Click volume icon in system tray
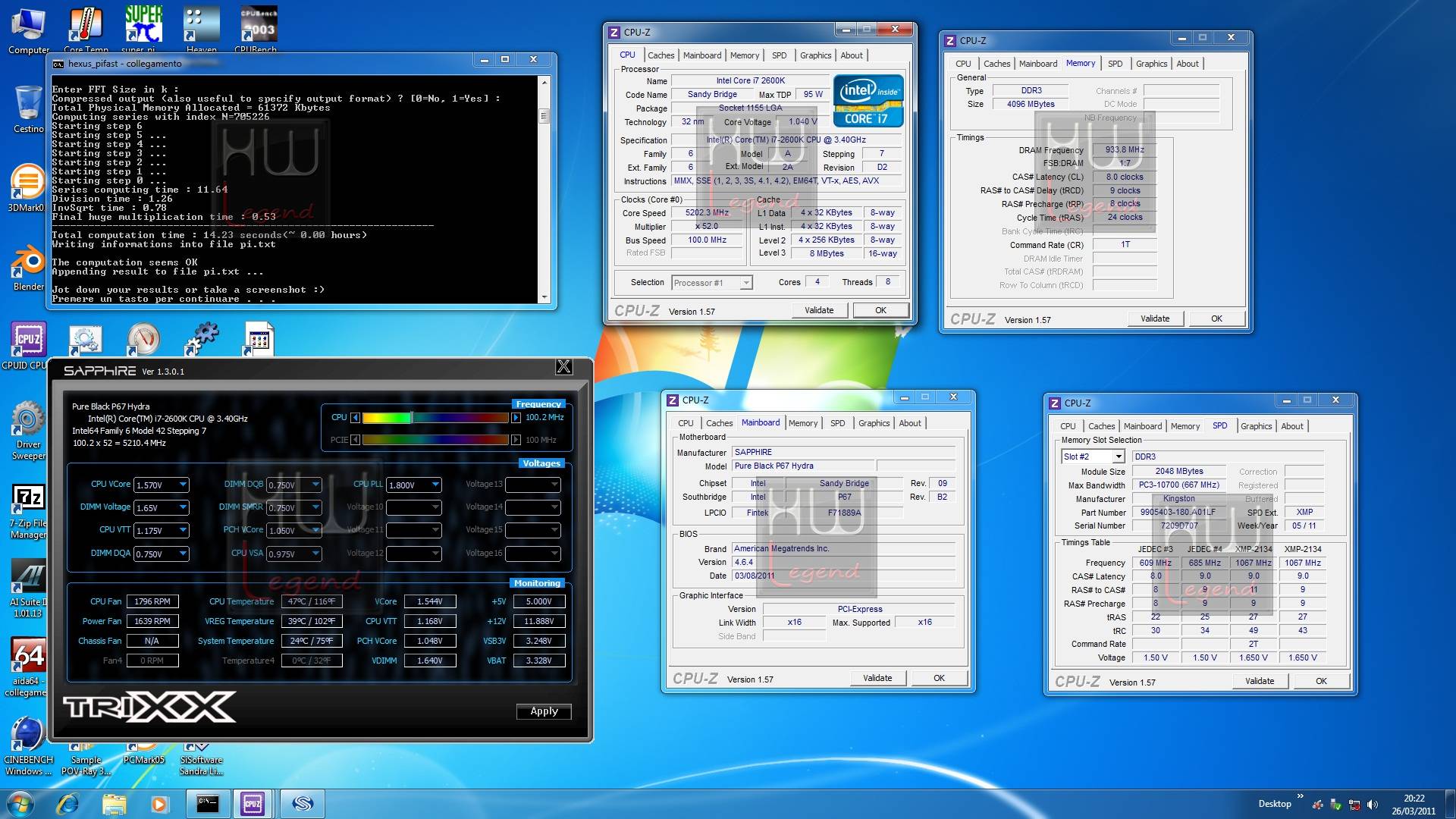1456x819 pixels. coord(1373,805)
